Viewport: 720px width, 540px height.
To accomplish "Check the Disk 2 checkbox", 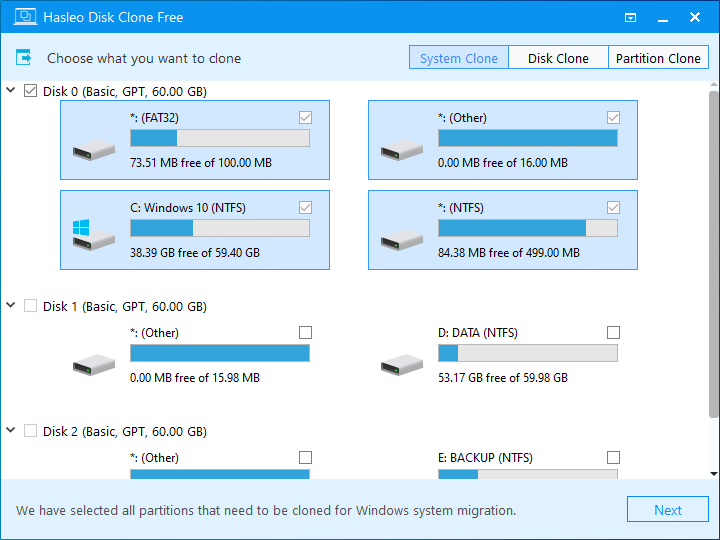I will point(30,430).
